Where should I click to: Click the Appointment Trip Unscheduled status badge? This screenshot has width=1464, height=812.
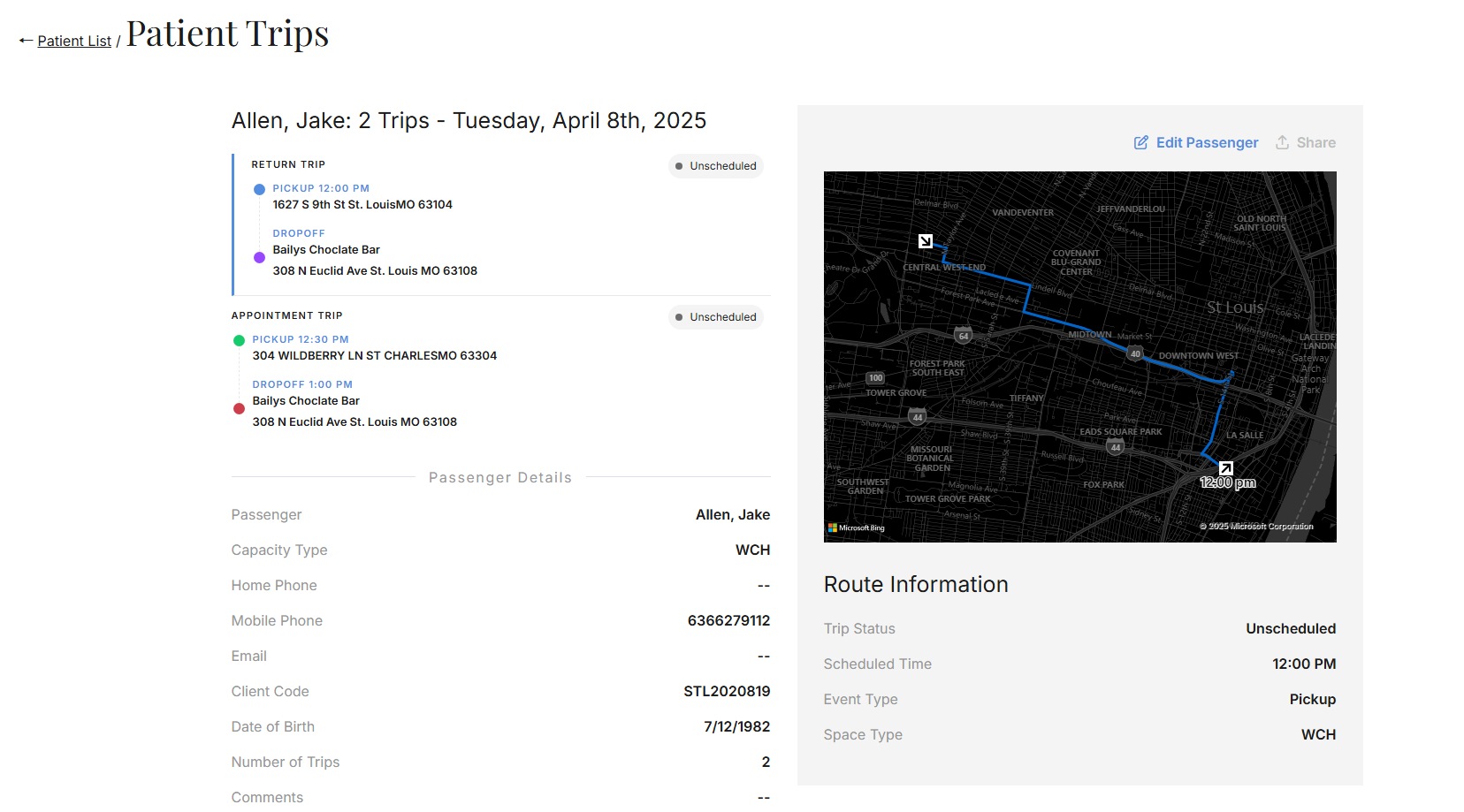(716, 317)
